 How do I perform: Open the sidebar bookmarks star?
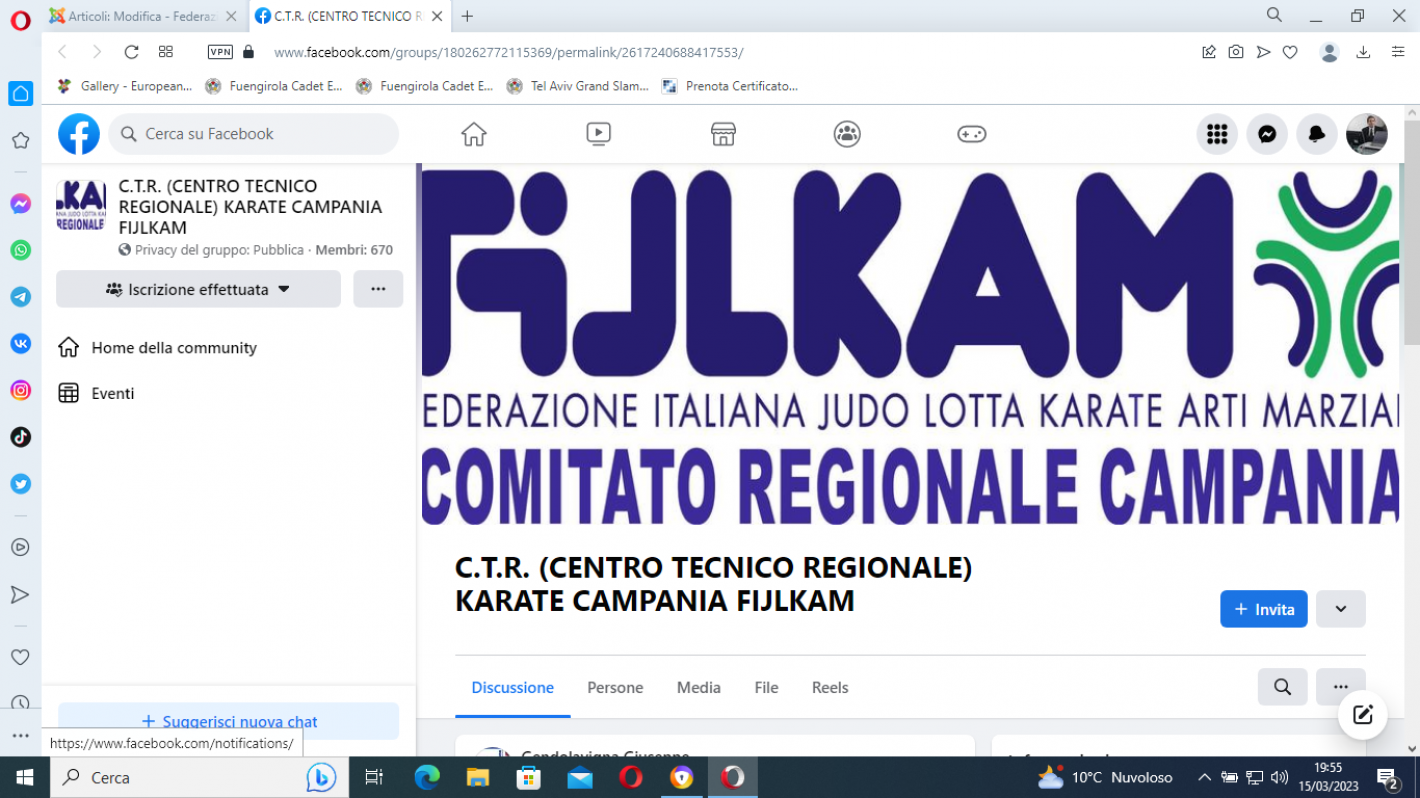tap(20, 141)
